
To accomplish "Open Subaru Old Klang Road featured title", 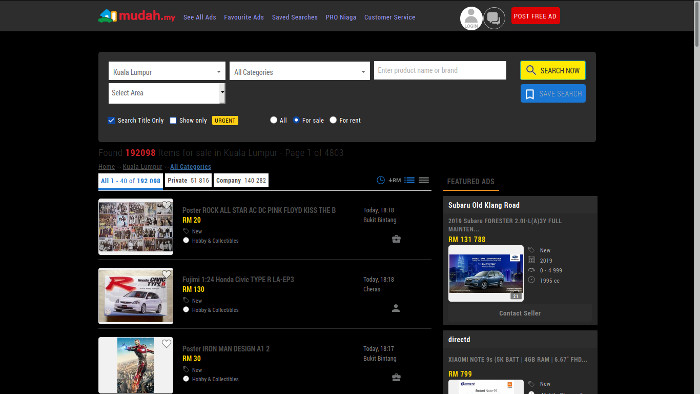I will click(484, 205).
